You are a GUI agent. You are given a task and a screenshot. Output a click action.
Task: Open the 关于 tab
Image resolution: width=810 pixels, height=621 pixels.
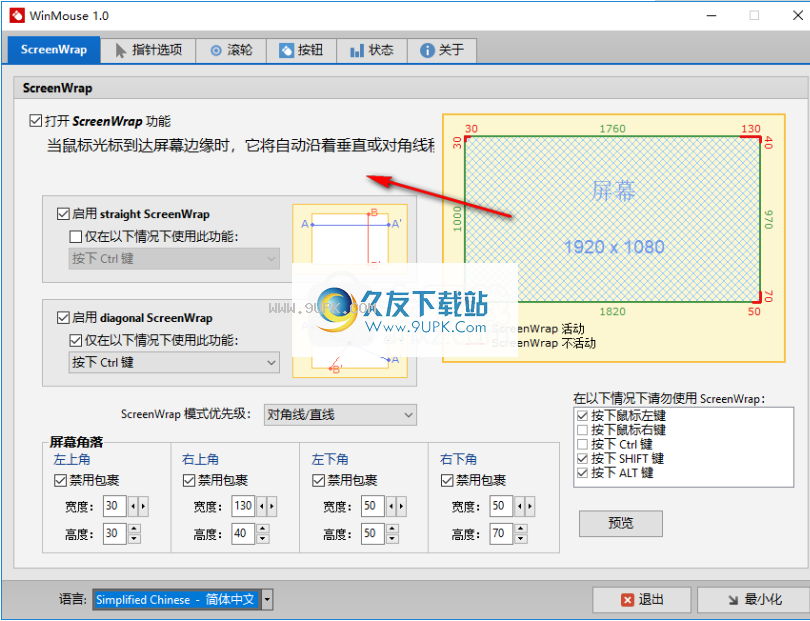tap(442, 50)
